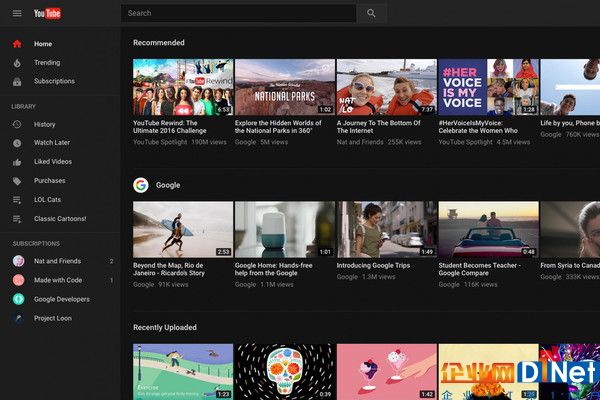The height and width of the screenshot is (400, 600).
Task: Play the Google Home speaker thumbnail
Action: (285, 229)
